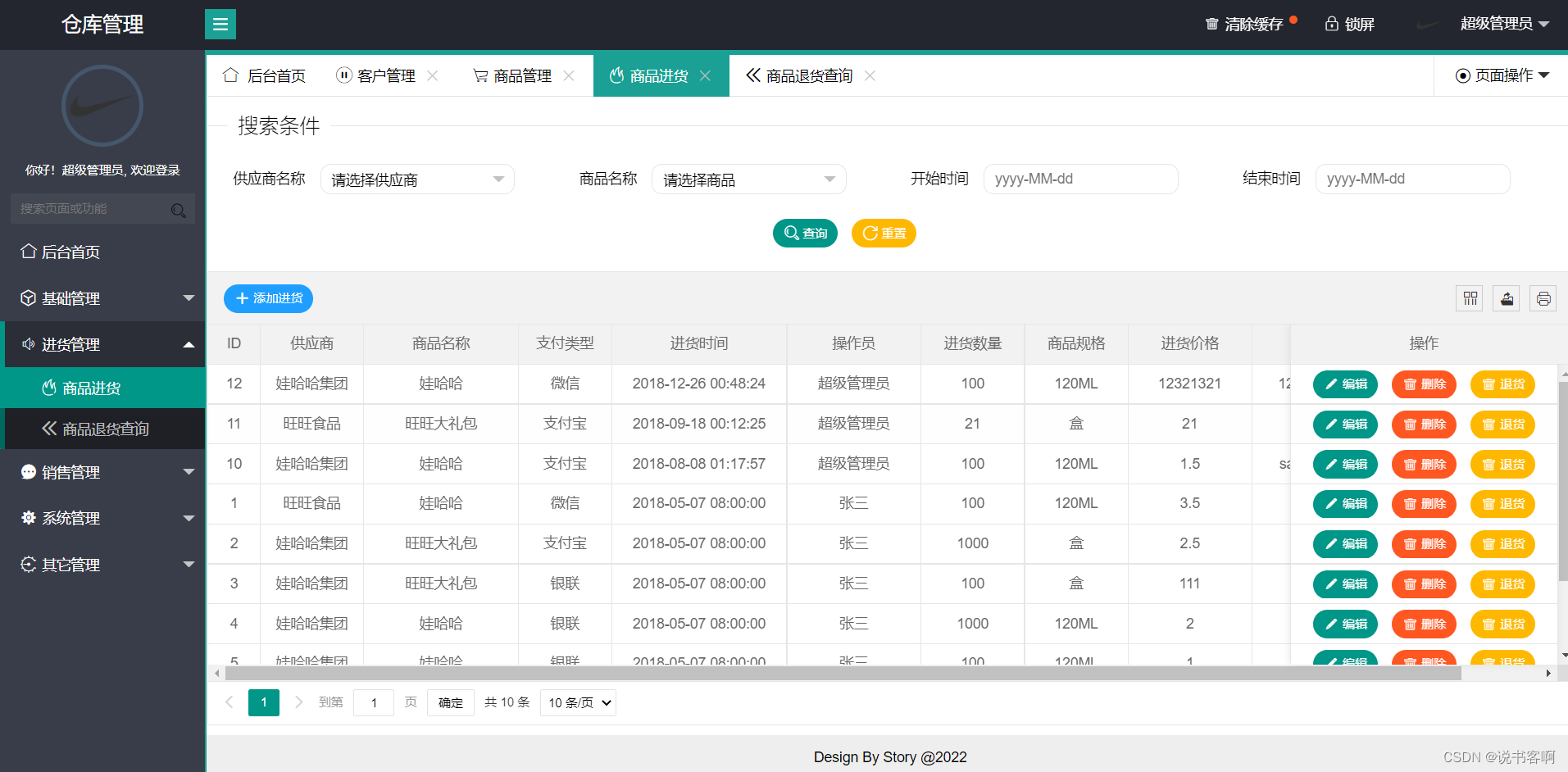1568x772 pixels.
Task: Click 编辑 for the ID 4 row
Action: (1345, 624)
